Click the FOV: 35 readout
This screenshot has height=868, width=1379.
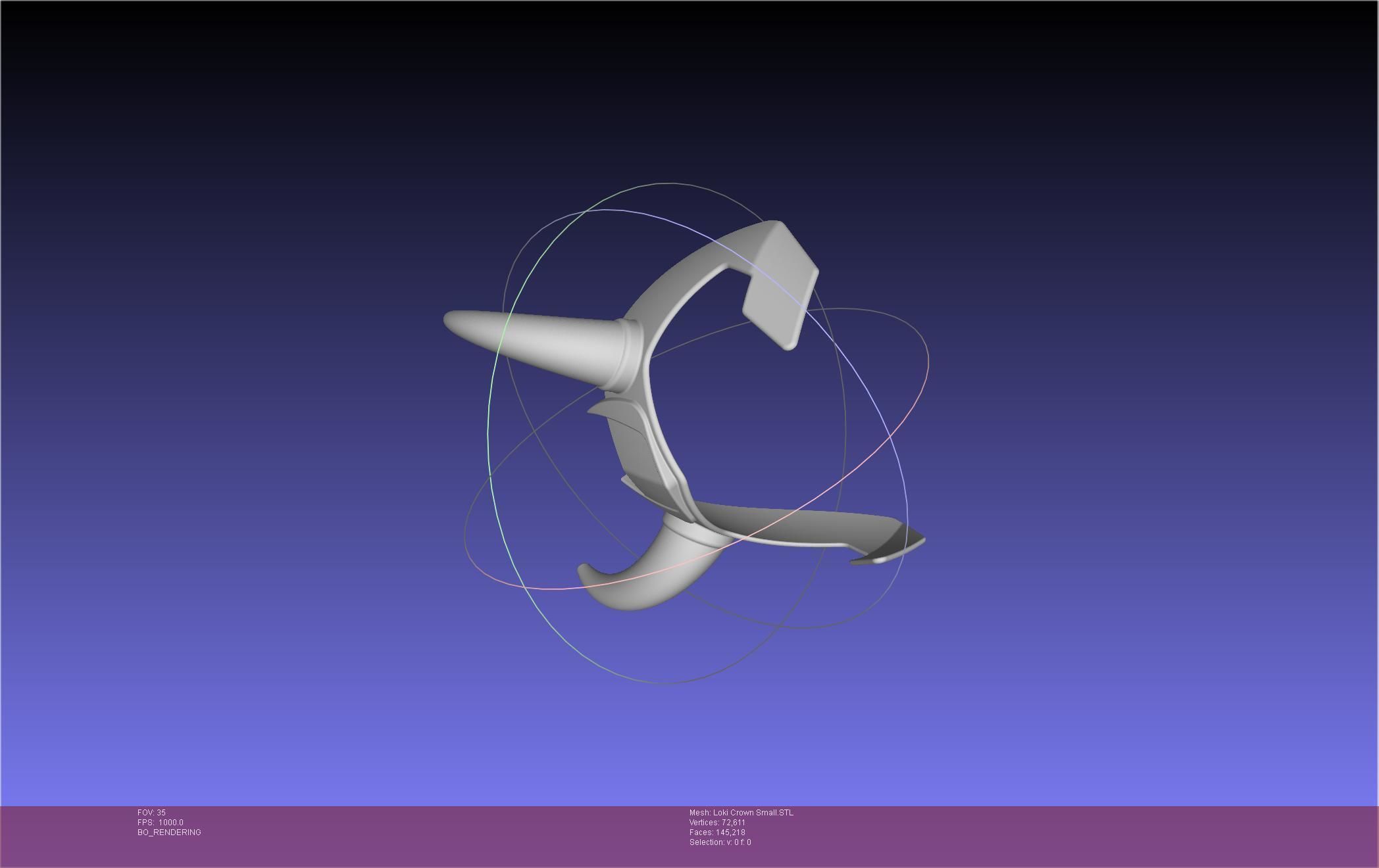click(152, 813)
